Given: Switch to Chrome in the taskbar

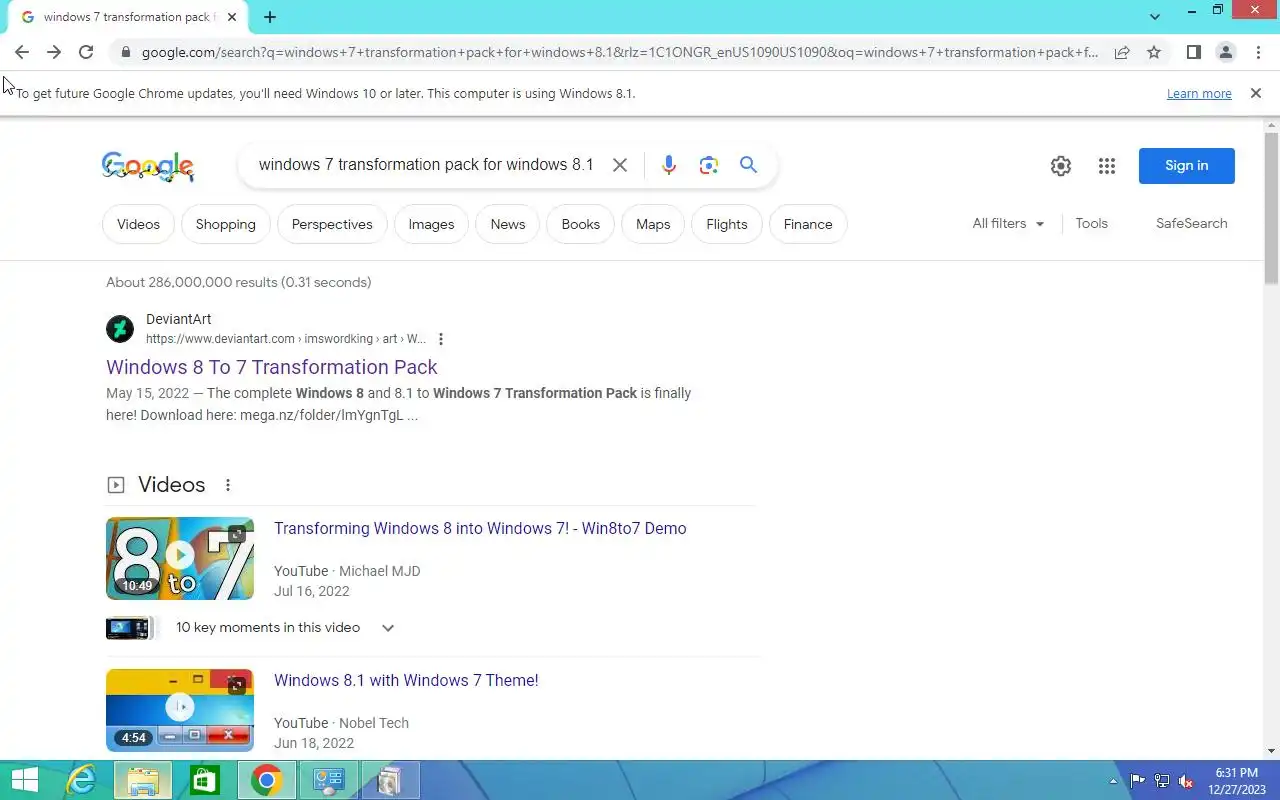Looking at the screenshot, I should click(x=266, y=780).
